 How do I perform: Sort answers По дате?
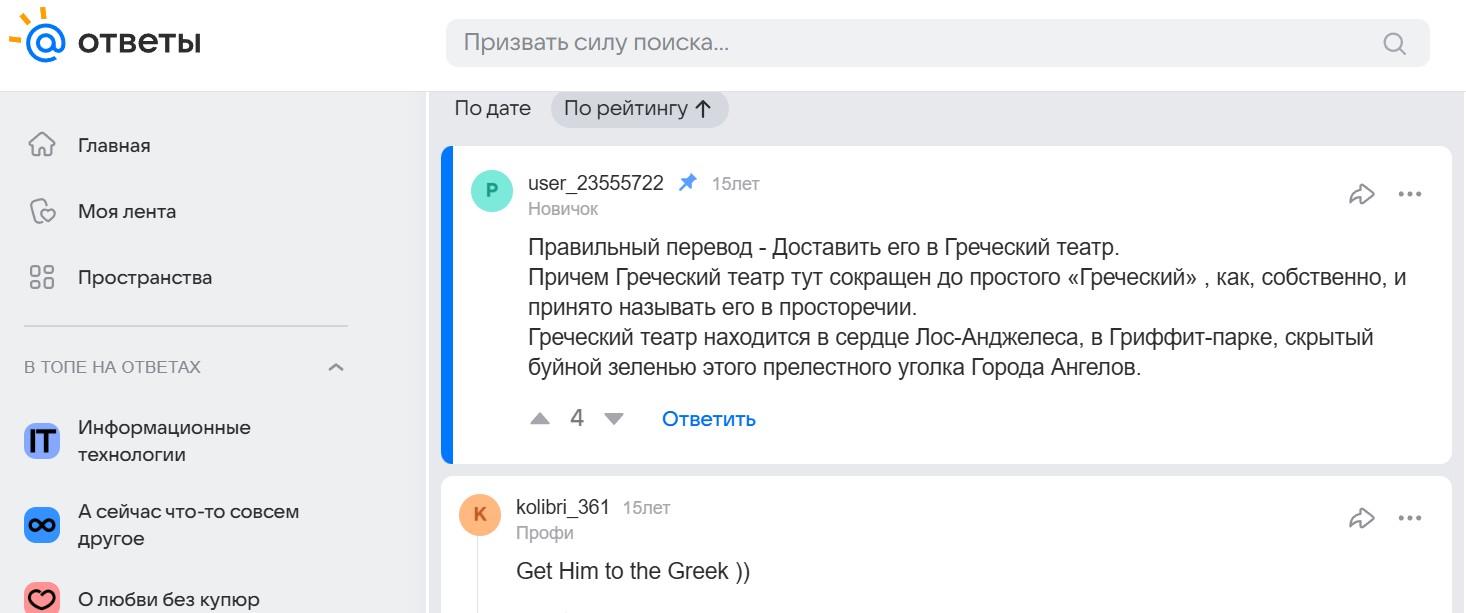pyautogui.click(x=492, y=109)
